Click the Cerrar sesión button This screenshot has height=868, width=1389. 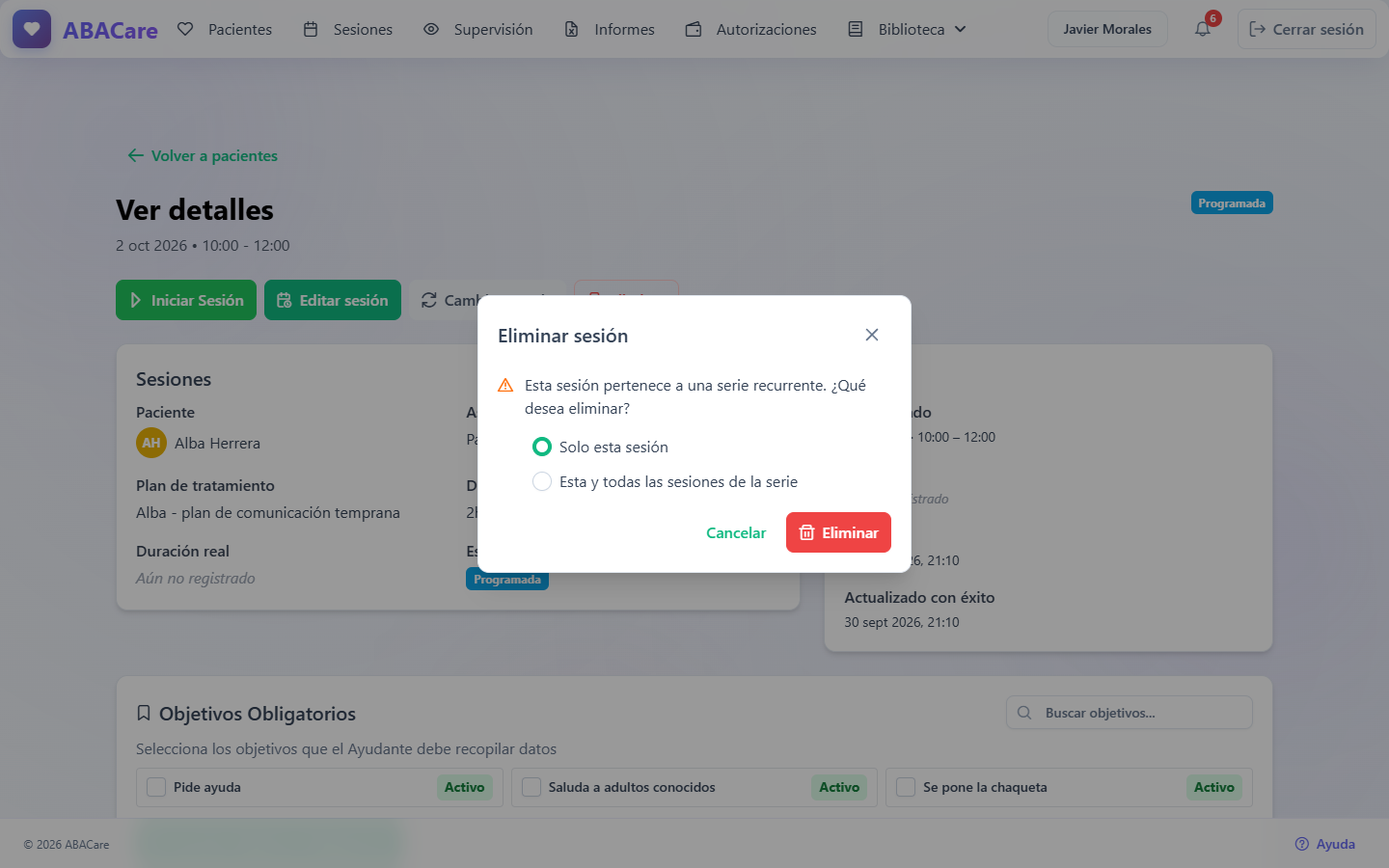point(1307,29)
